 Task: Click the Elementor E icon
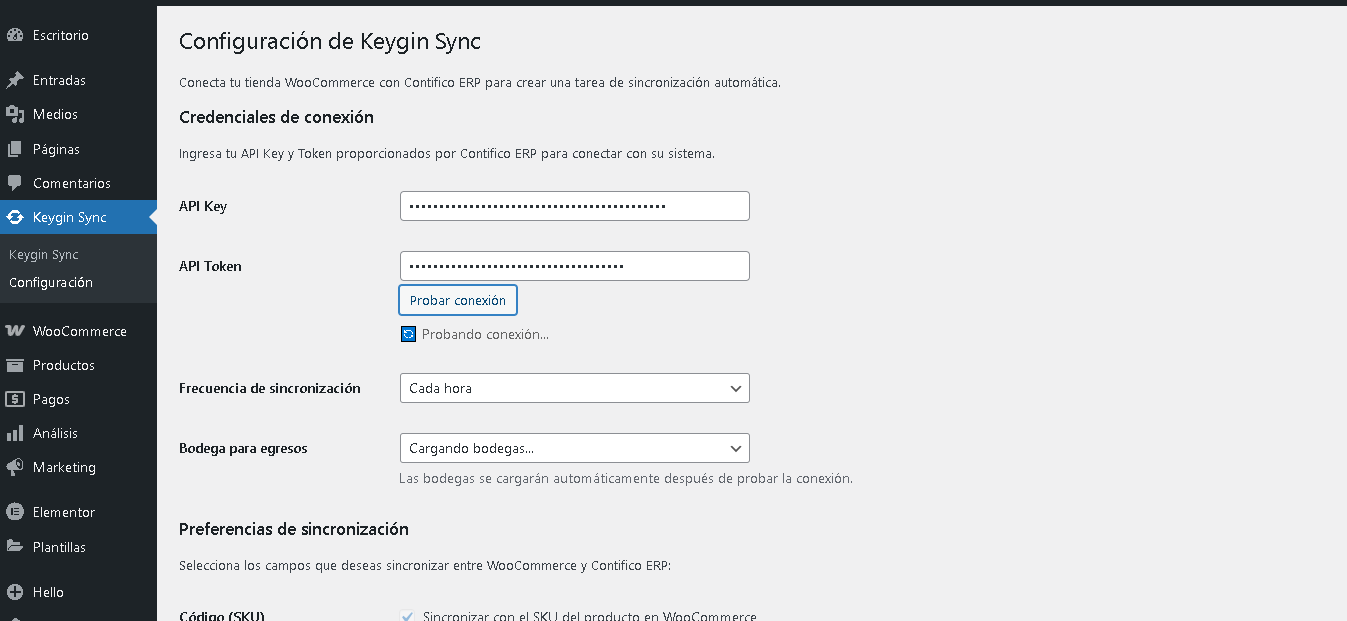tap(17, 511)
